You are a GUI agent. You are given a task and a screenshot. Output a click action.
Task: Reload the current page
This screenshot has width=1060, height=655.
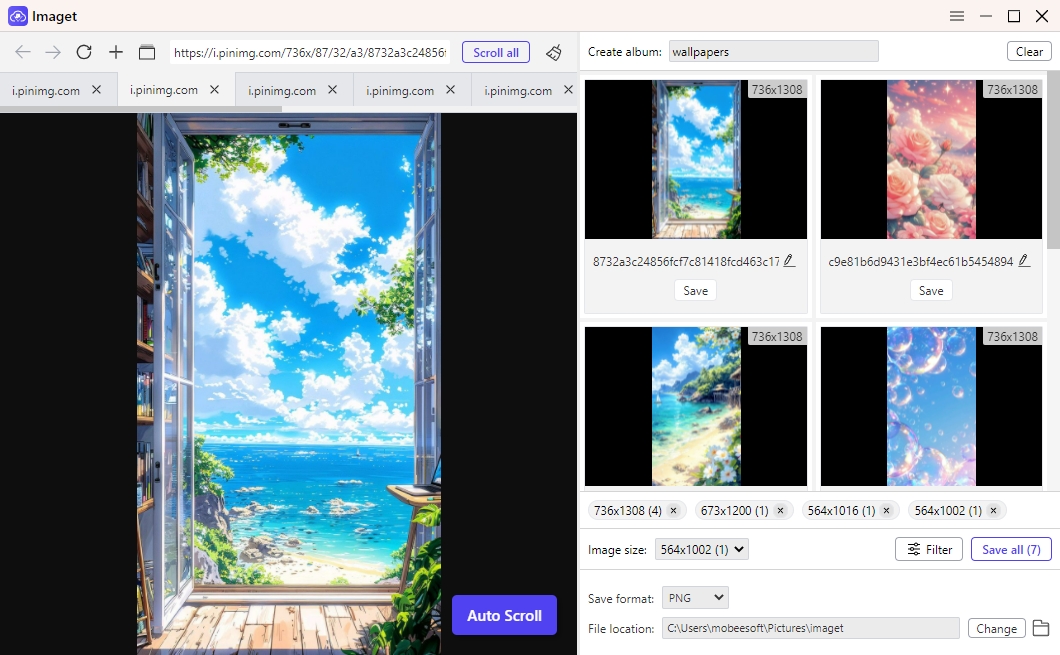[x=84, y=52]
